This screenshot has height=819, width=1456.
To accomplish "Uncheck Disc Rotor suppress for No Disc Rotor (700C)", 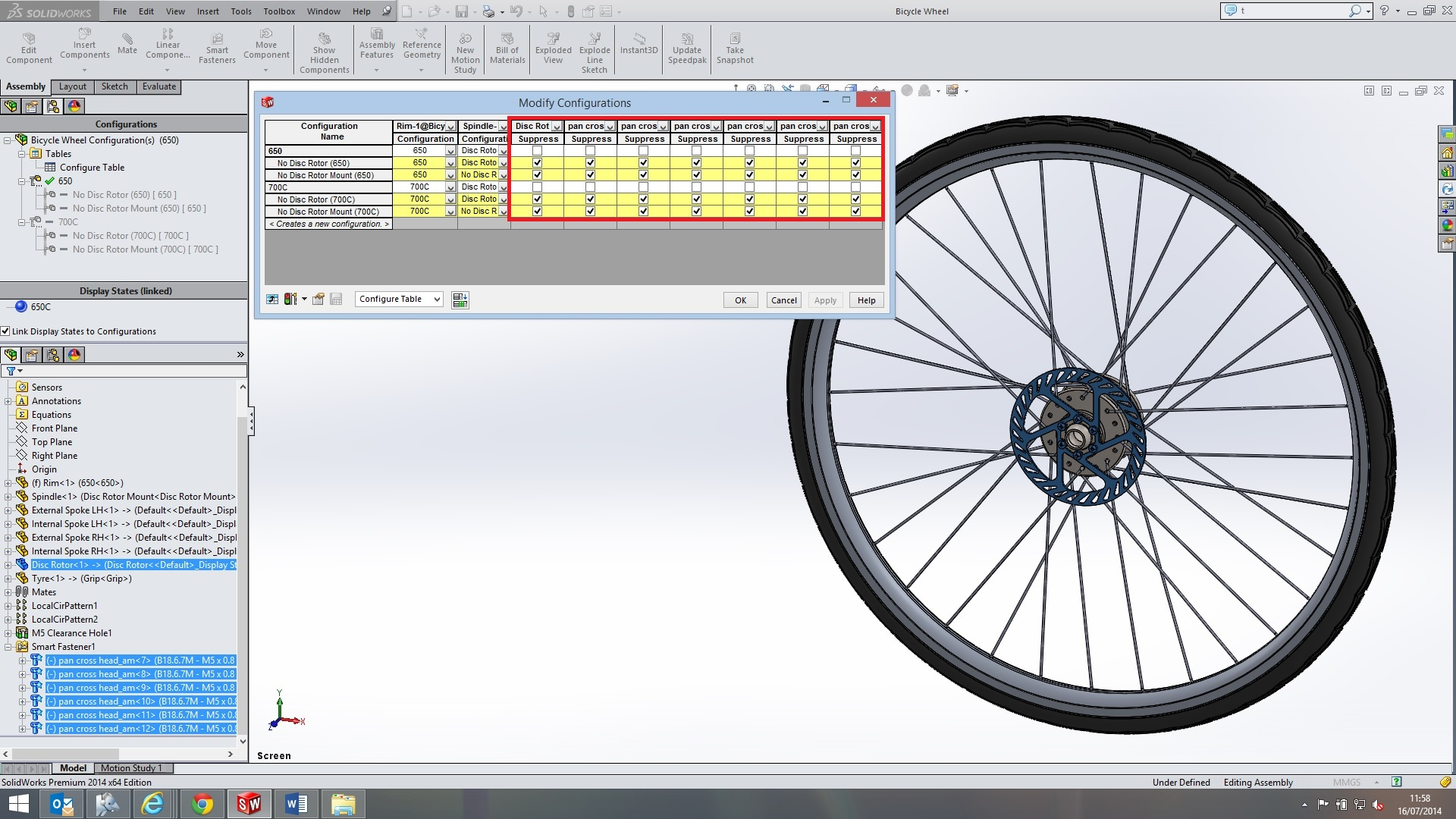I will tap(537, 199).
